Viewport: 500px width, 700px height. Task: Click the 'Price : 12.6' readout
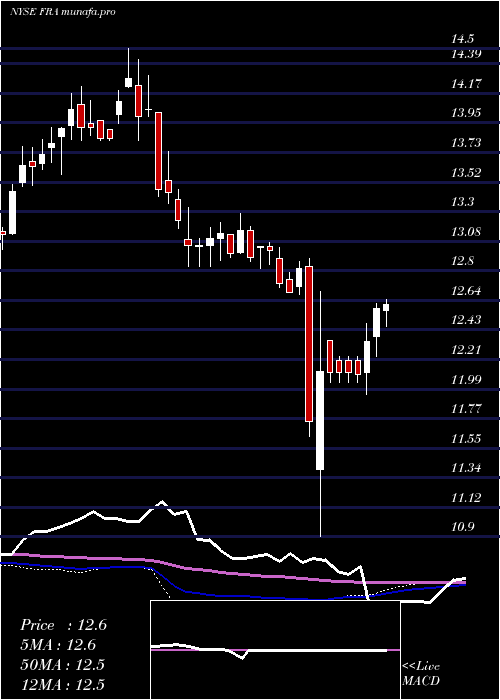63,625
